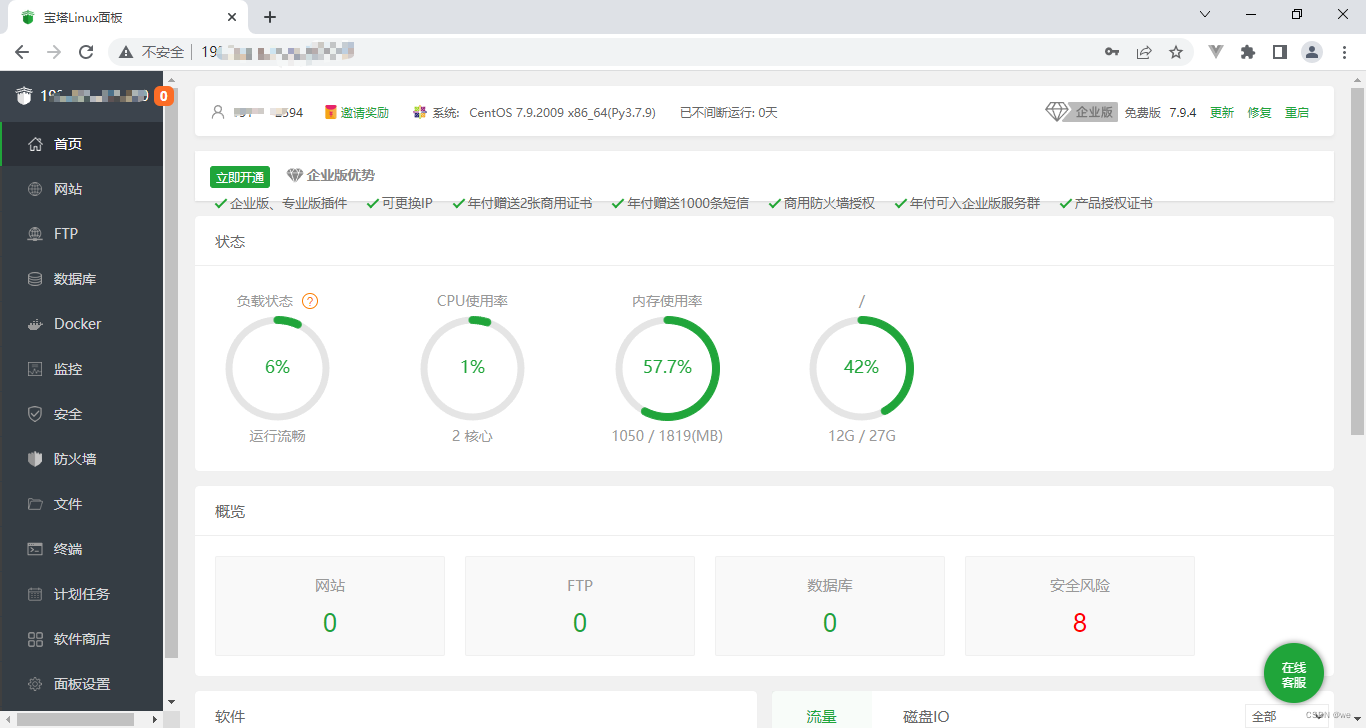Click the 网站 overview card

coord(330,606)
